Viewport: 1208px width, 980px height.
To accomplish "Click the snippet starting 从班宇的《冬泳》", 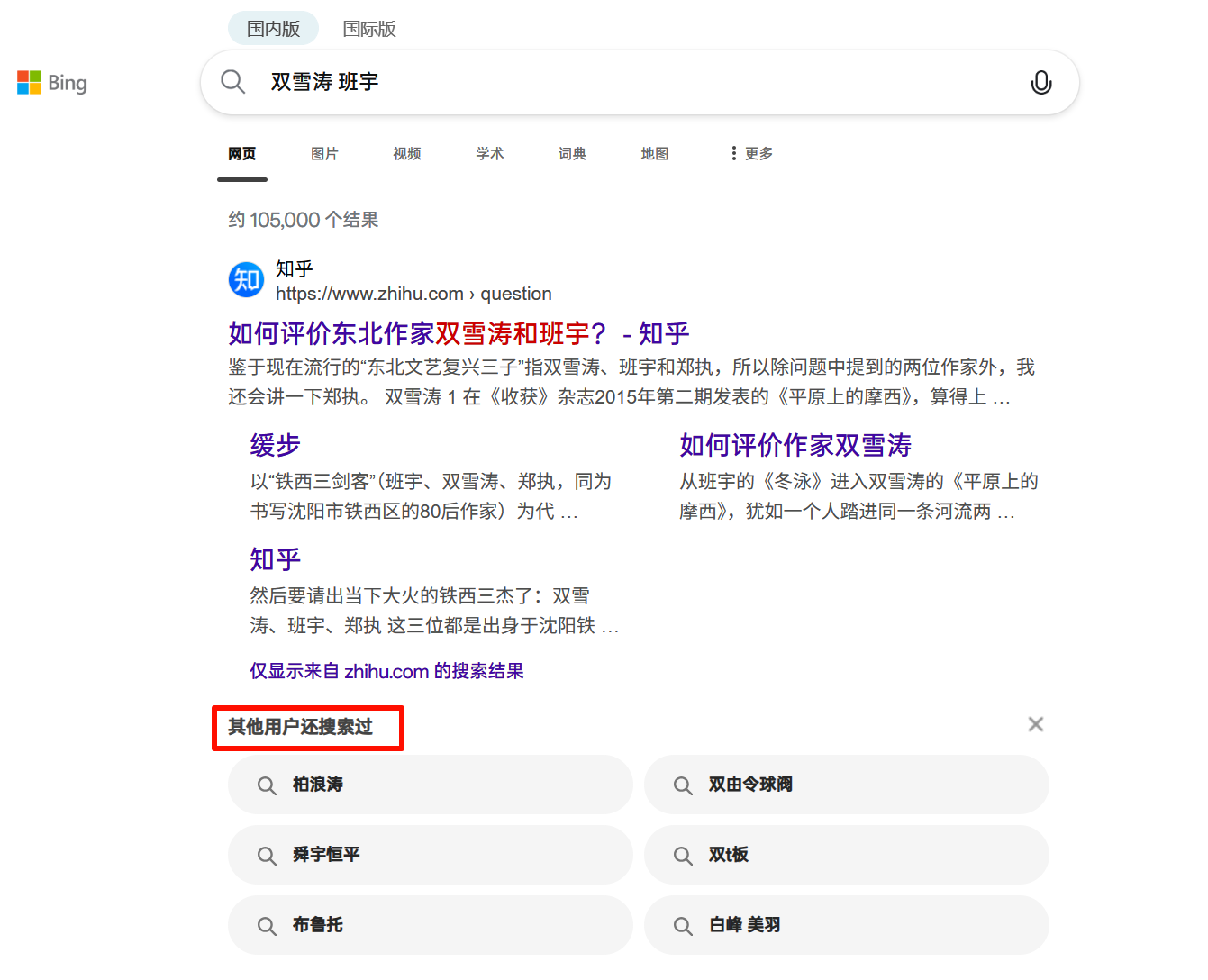I will click(x=858, y=496).
